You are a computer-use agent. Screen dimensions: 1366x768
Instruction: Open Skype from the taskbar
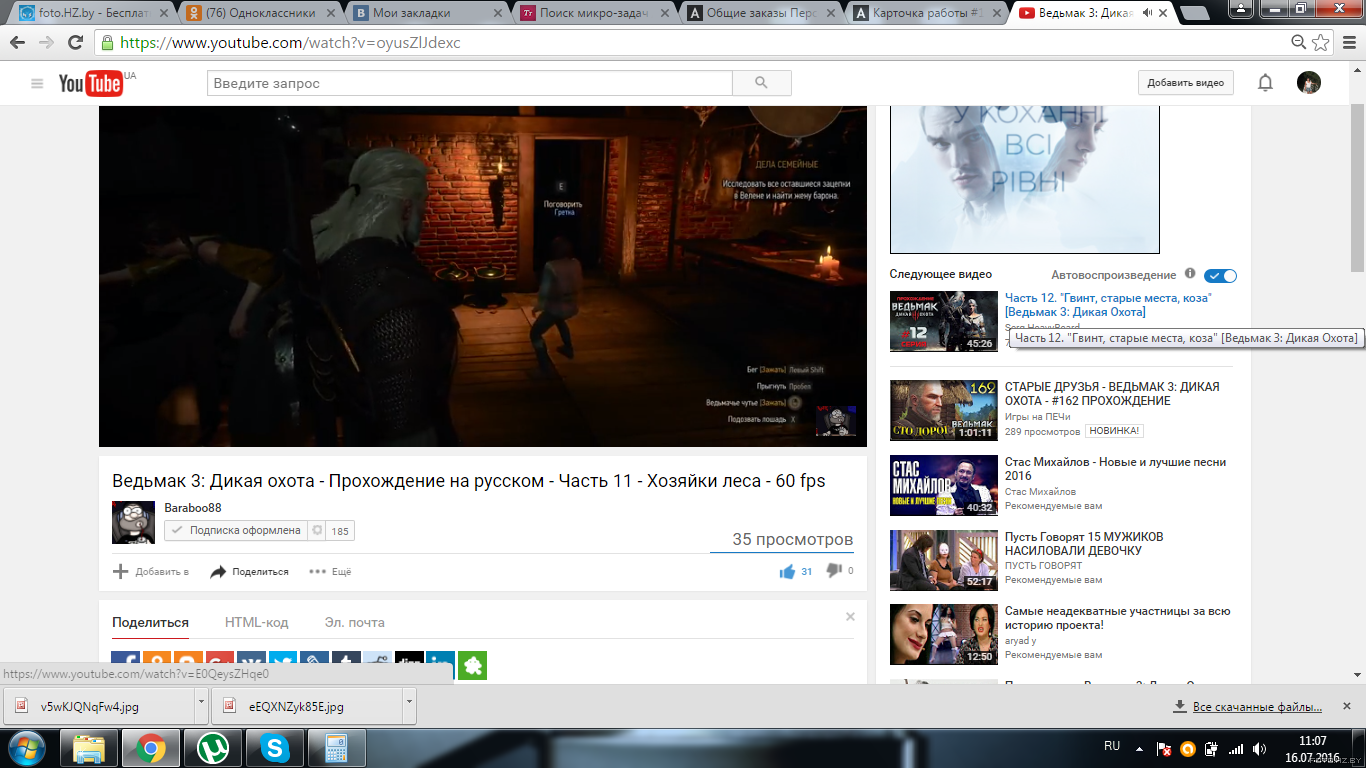point(274,748)
